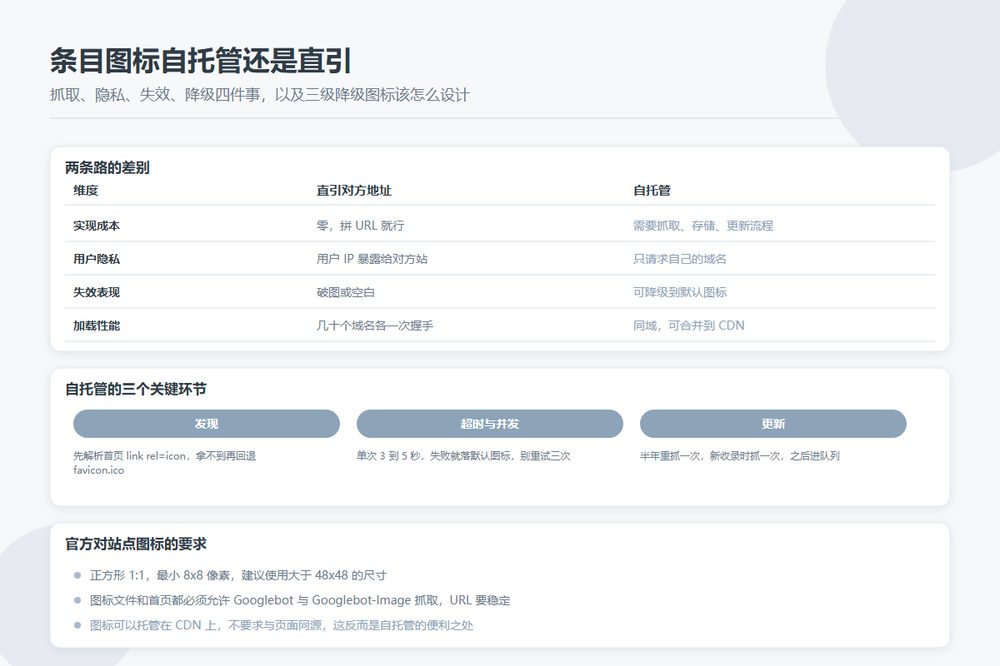Select the 加载性能 row label
The image size is (1000, 666).
pos(96,325)
